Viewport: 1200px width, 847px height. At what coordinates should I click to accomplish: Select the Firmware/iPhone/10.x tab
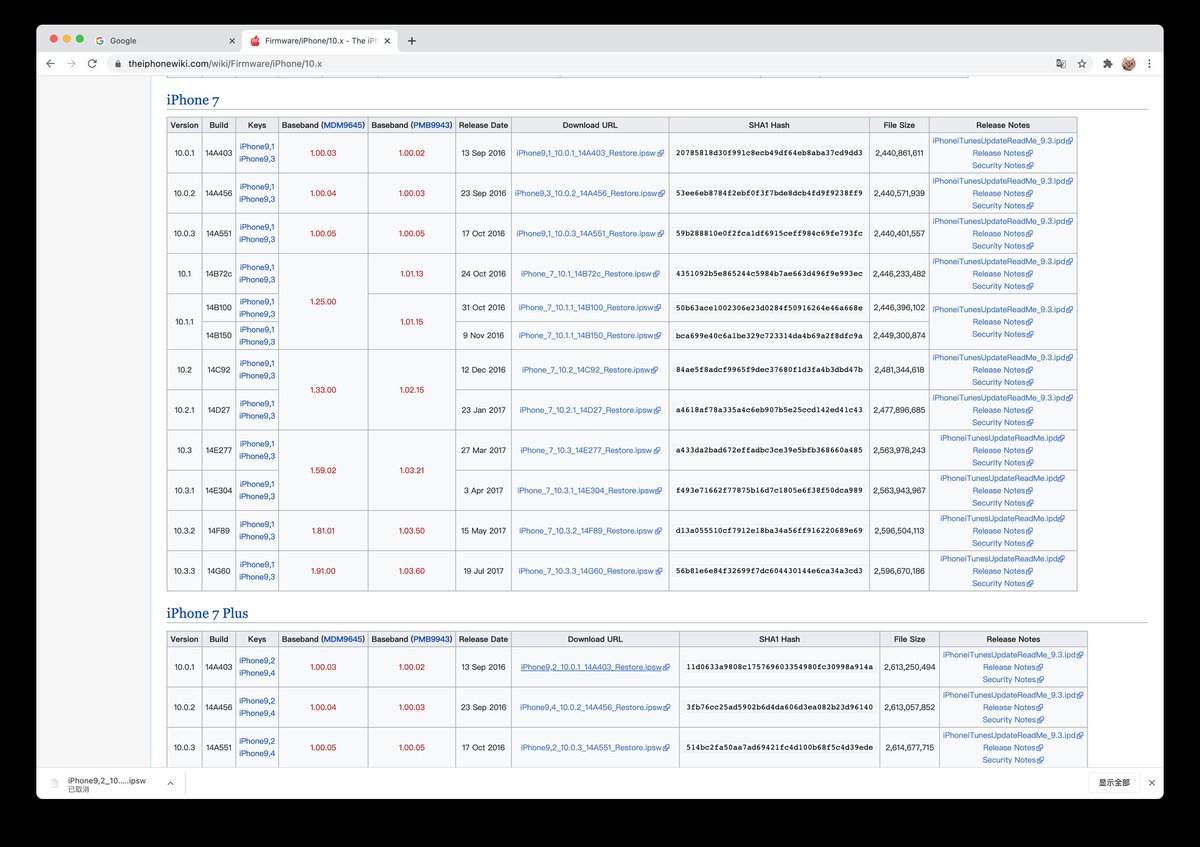tap(320, 41)
